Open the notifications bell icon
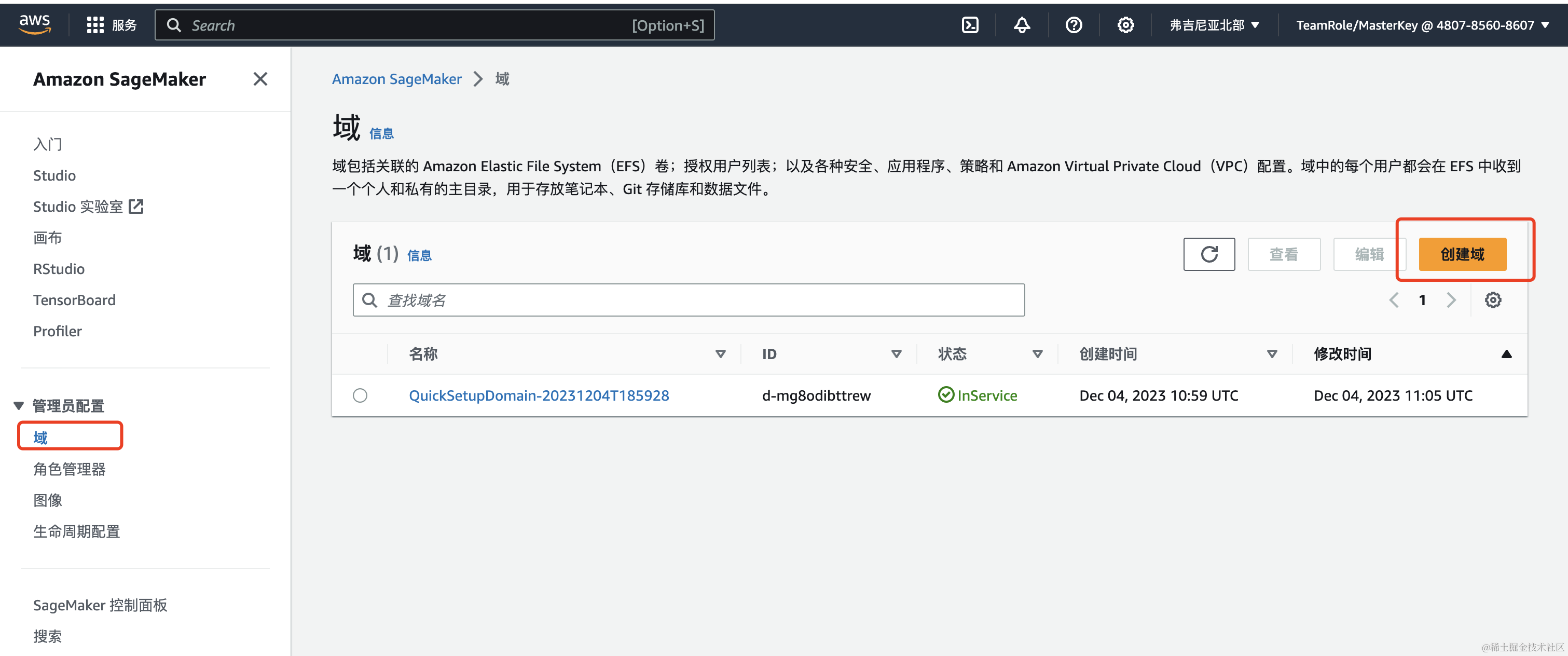Screen dimensions: 1568x656 [1022, 25]
